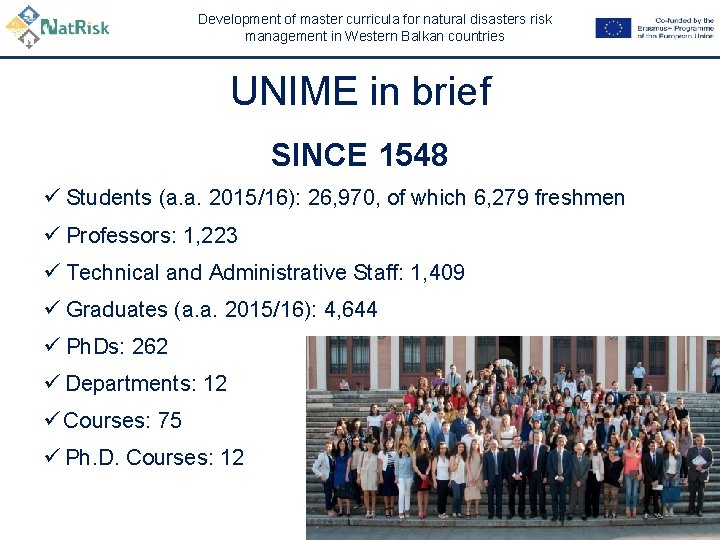720x540 pixels.
Task: Click the checkmark beside Technical and Administrative Staff
Action: tap(52, 270)
